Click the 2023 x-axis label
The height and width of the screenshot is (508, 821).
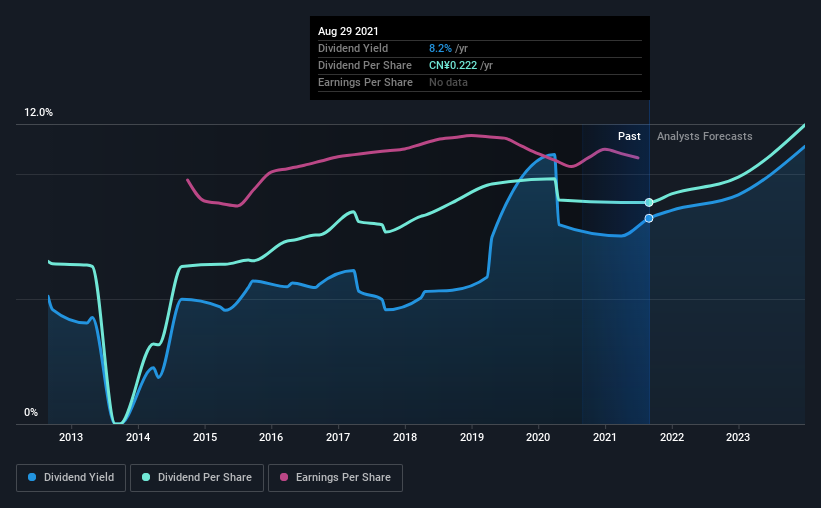point(738,437)
